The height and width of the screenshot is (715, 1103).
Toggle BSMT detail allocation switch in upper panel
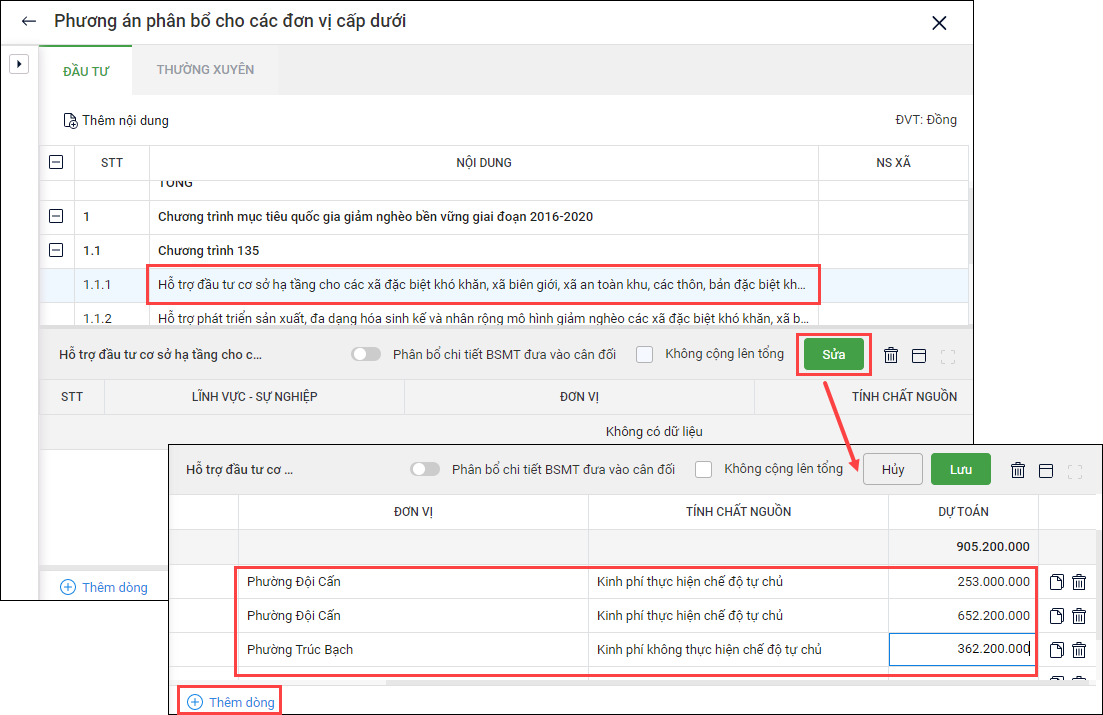[367, 354]
